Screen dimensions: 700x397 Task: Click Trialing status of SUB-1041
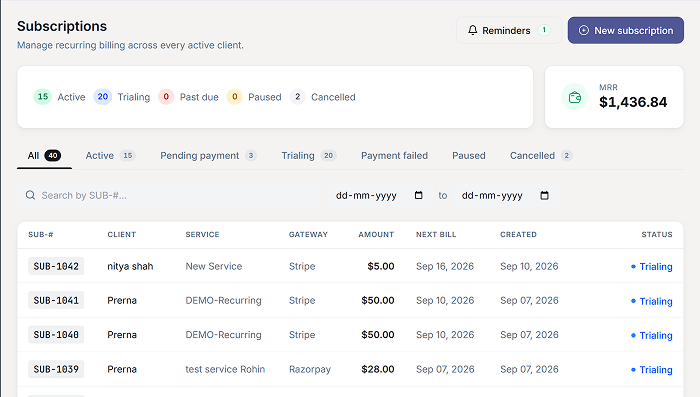point(652,301)
